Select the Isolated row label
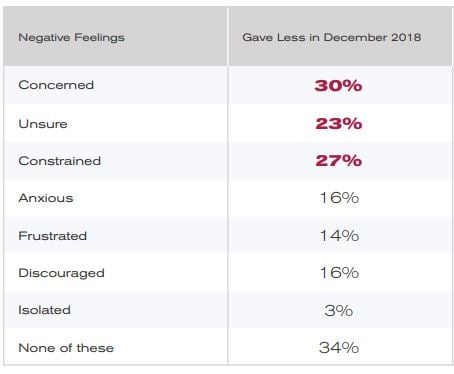 point(44,310)
